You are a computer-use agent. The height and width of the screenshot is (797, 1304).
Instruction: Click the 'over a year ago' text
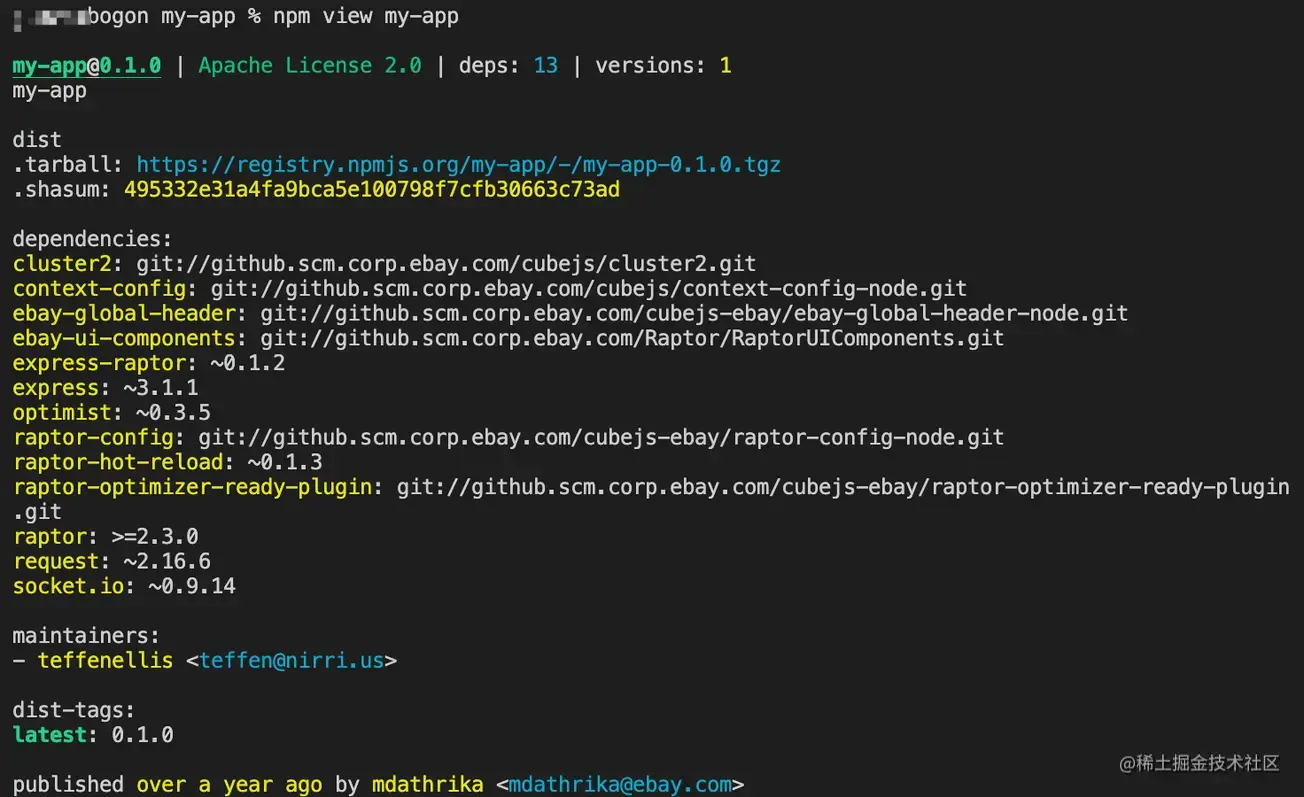click(229, 784)
